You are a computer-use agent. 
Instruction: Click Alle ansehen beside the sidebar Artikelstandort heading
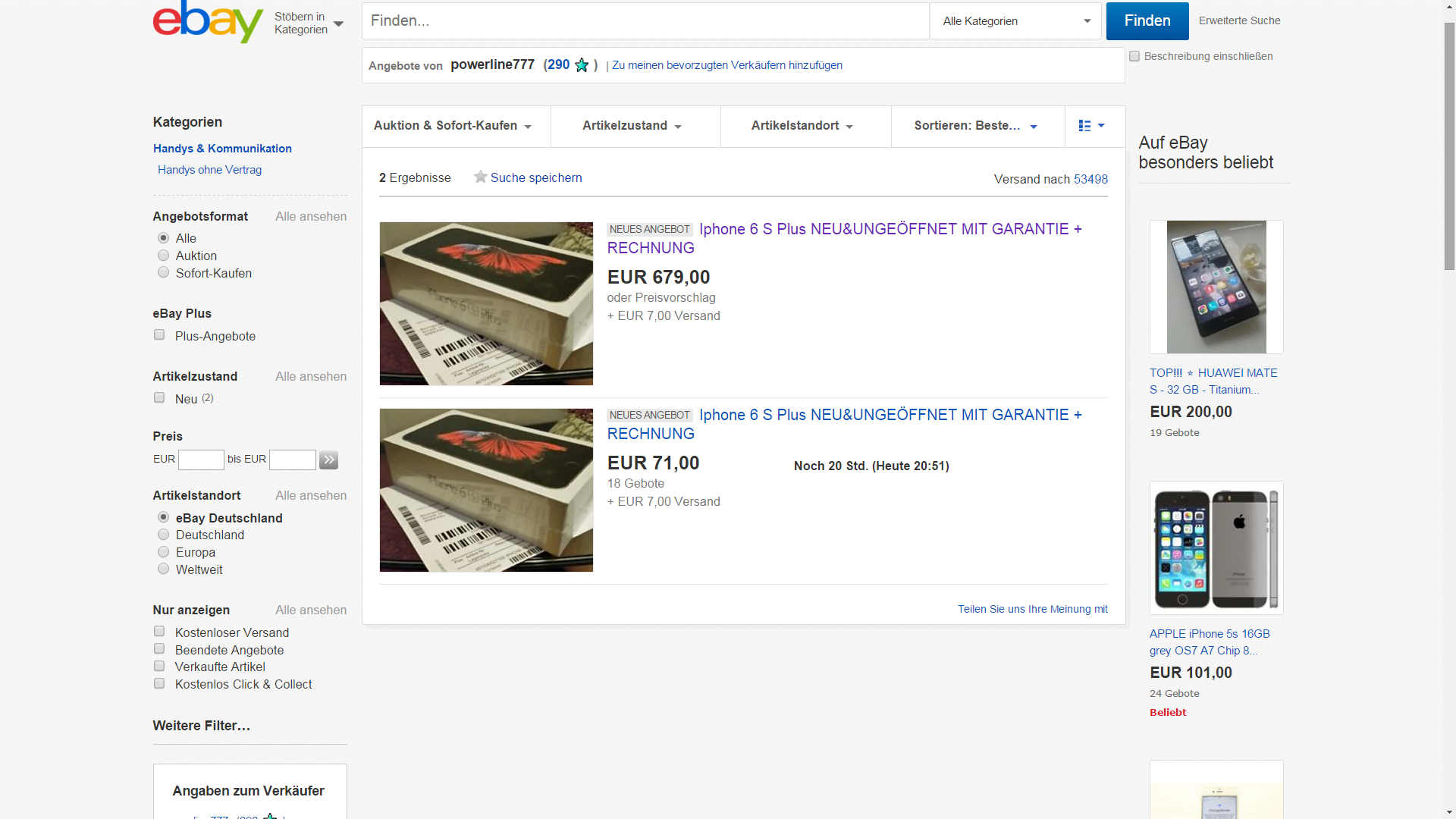311,496
